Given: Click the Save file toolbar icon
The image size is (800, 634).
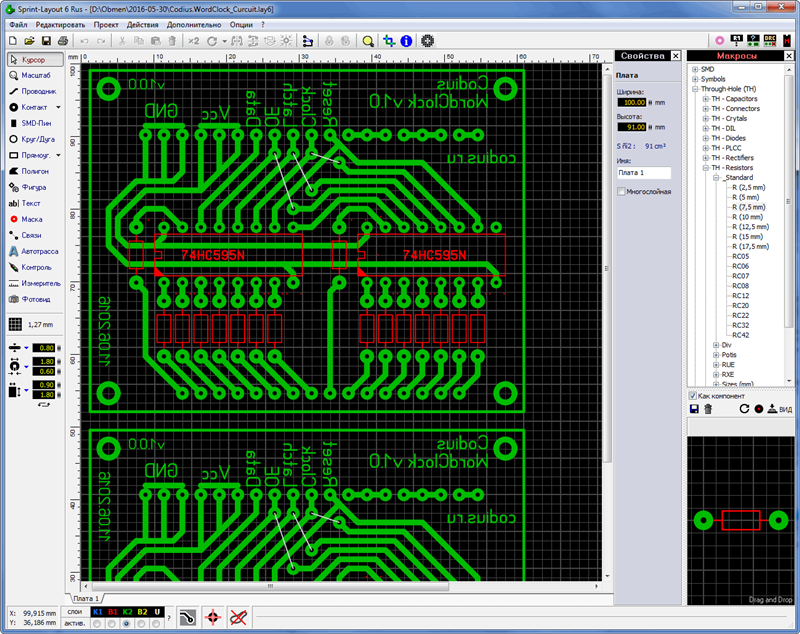Looking at the screenshot, I should [x=46, y=41].
